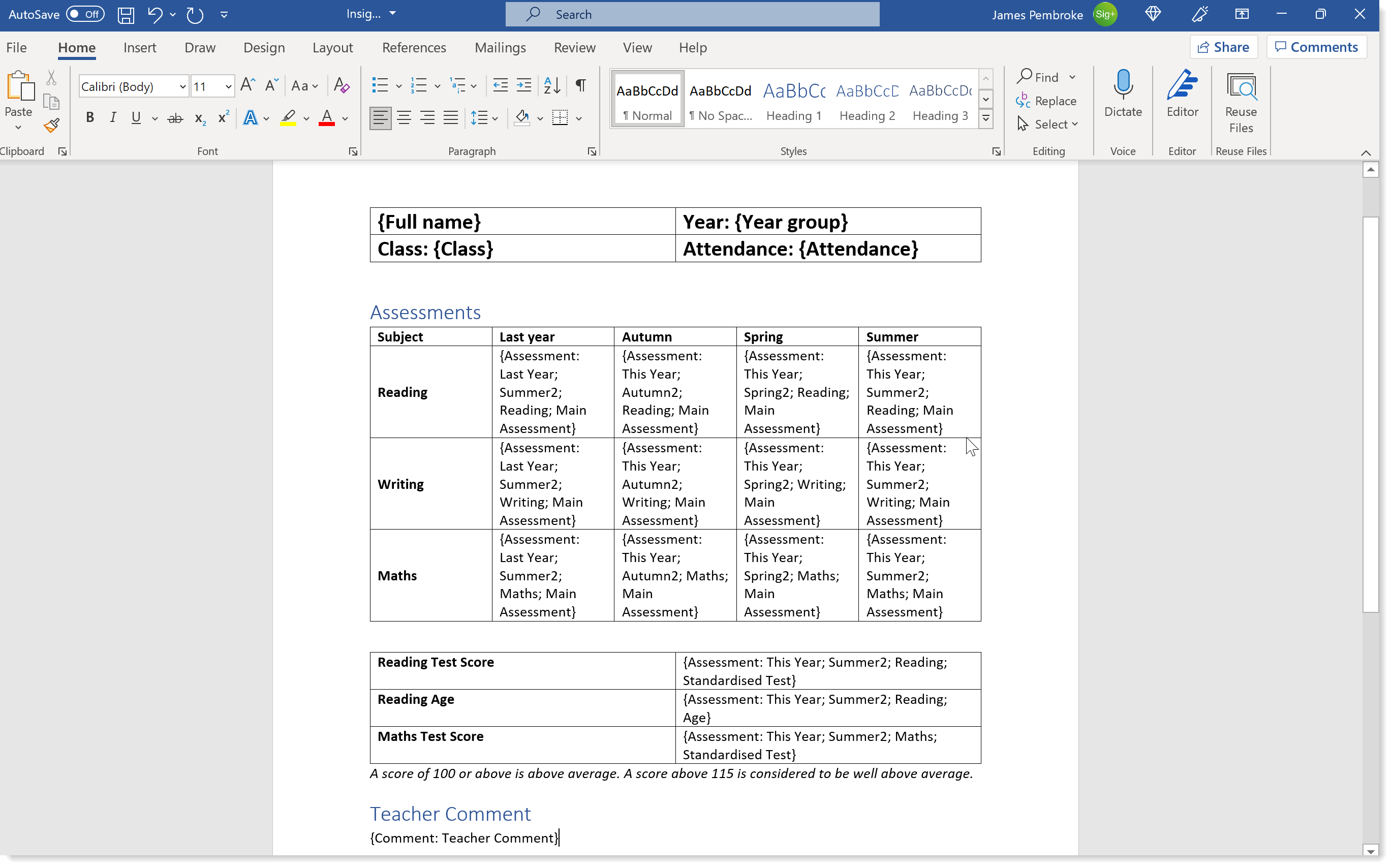Start Dictate microphone
This screenshot has width=1392, height=868.
click(1123, 95)
